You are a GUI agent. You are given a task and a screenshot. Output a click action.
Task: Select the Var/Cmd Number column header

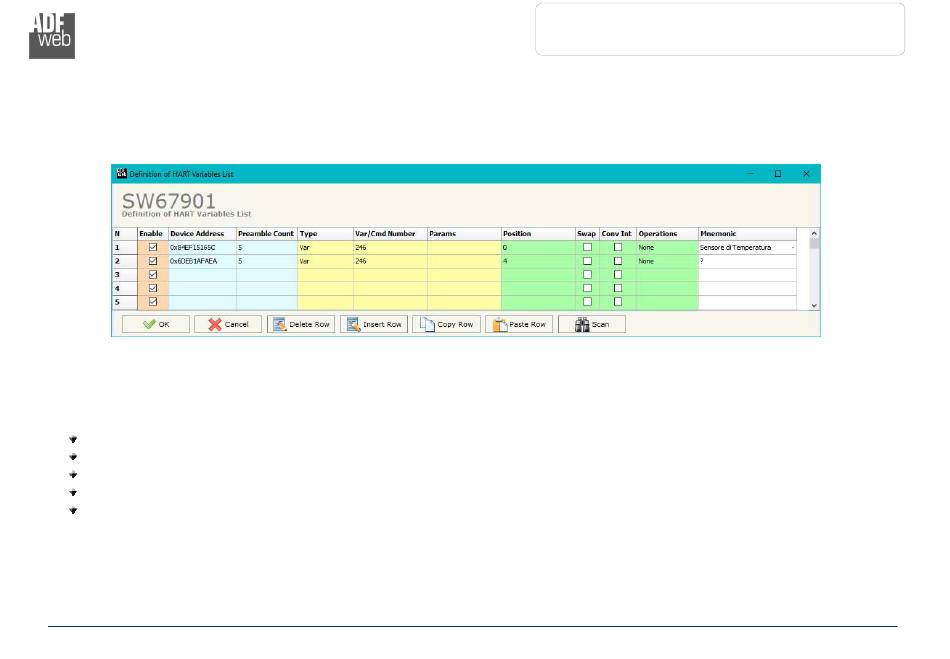coord(390,234)
